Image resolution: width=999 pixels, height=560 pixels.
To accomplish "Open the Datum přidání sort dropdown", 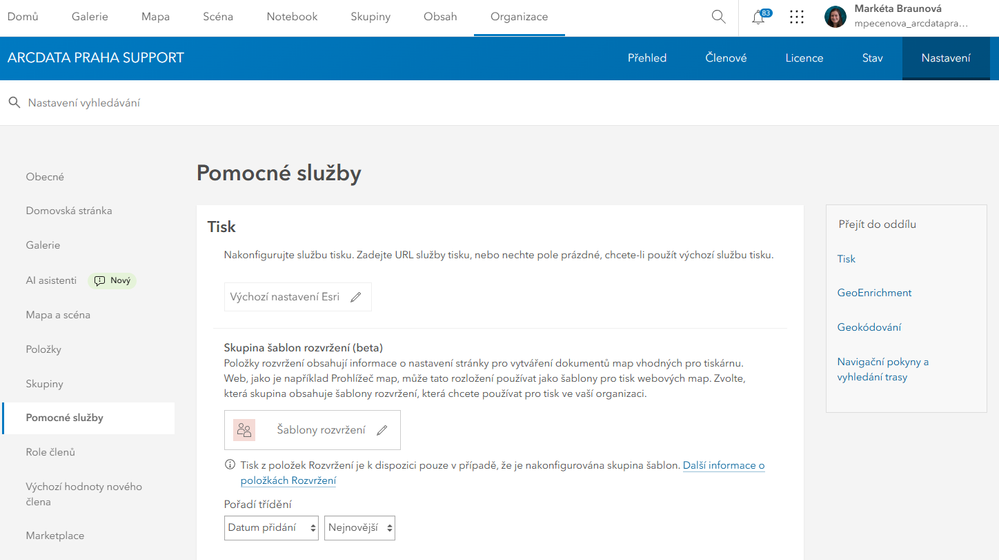I will point(271,527).
